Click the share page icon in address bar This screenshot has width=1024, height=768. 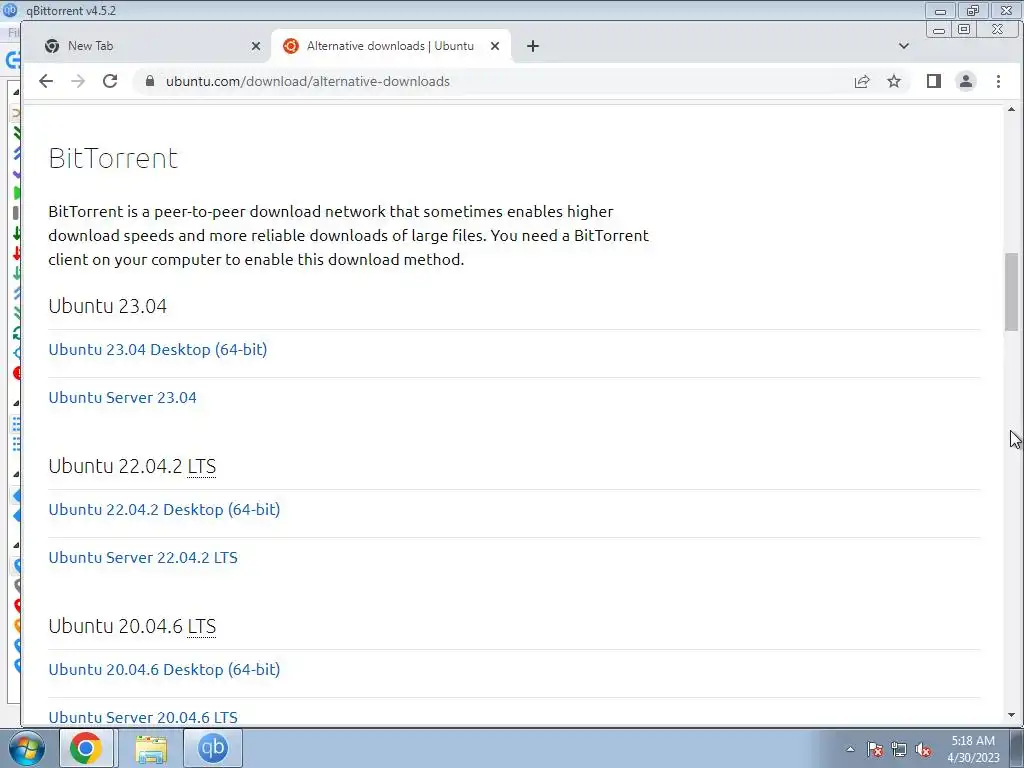coord(862,81)
